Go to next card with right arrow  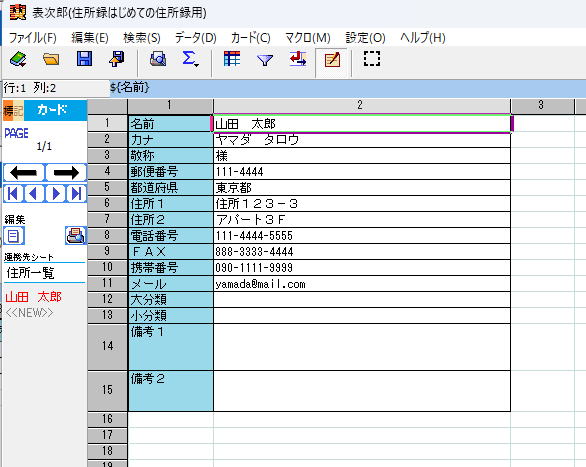(66, 173)
